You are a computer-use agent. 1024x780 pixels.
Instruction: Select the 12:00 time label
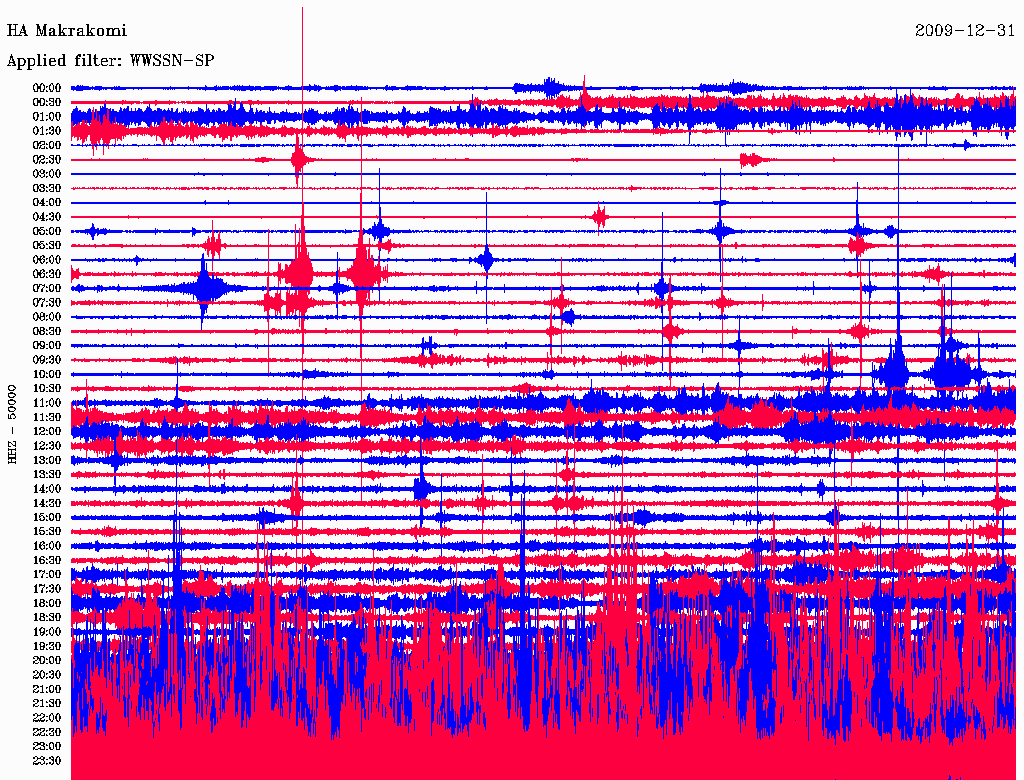[x=47, y=431]
